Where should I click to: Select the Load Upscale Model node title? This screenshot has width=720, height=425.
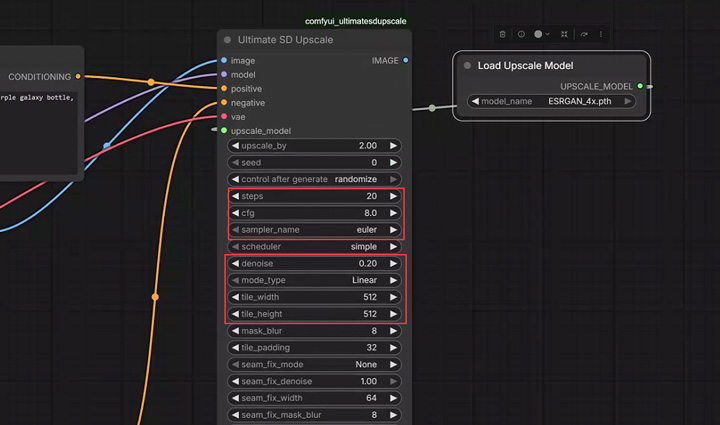click(x=525, y=66)
